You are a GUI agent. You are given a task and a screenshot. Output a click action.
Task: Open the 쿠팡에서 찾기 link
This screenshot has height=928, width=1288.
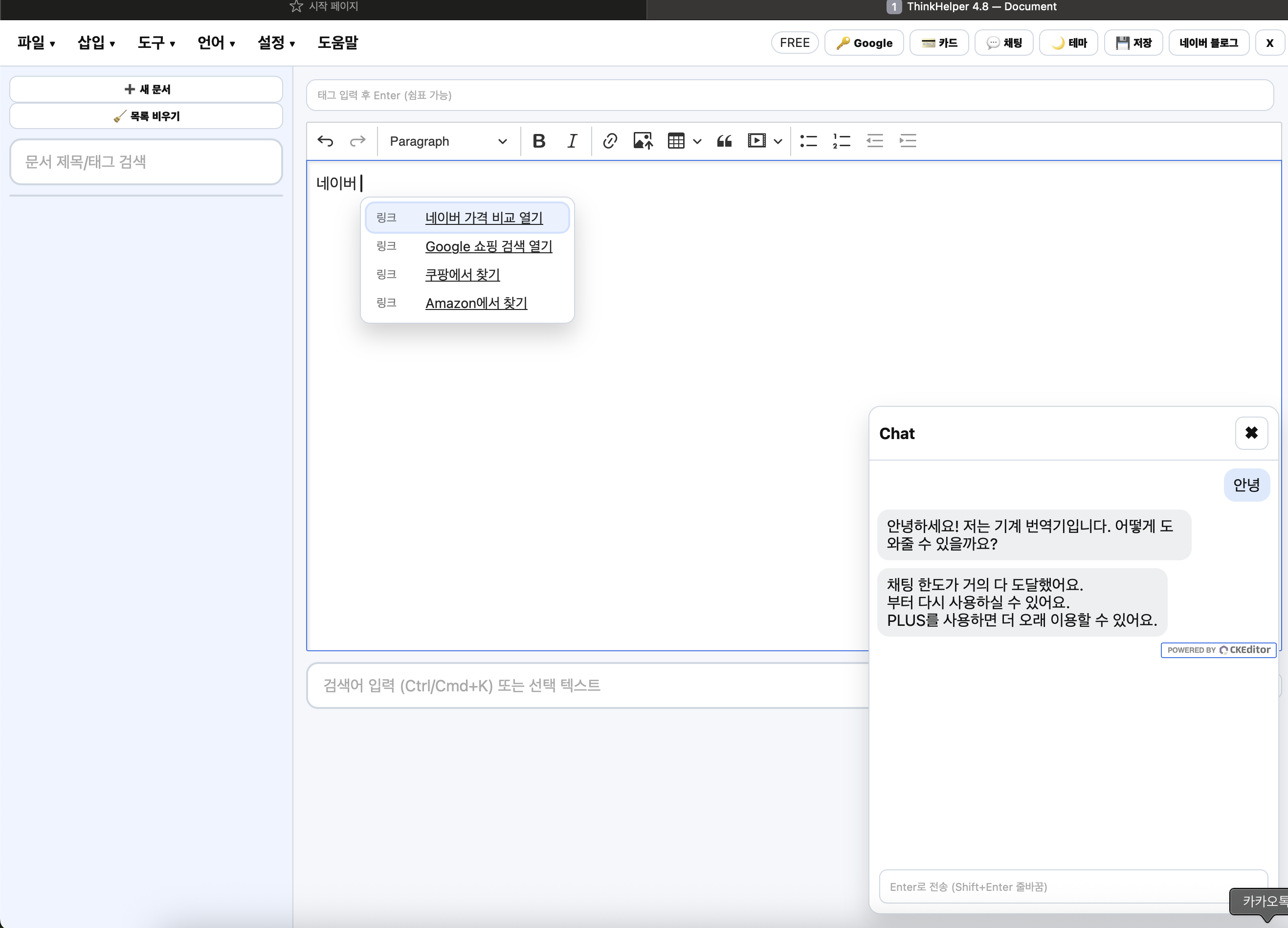462,274
